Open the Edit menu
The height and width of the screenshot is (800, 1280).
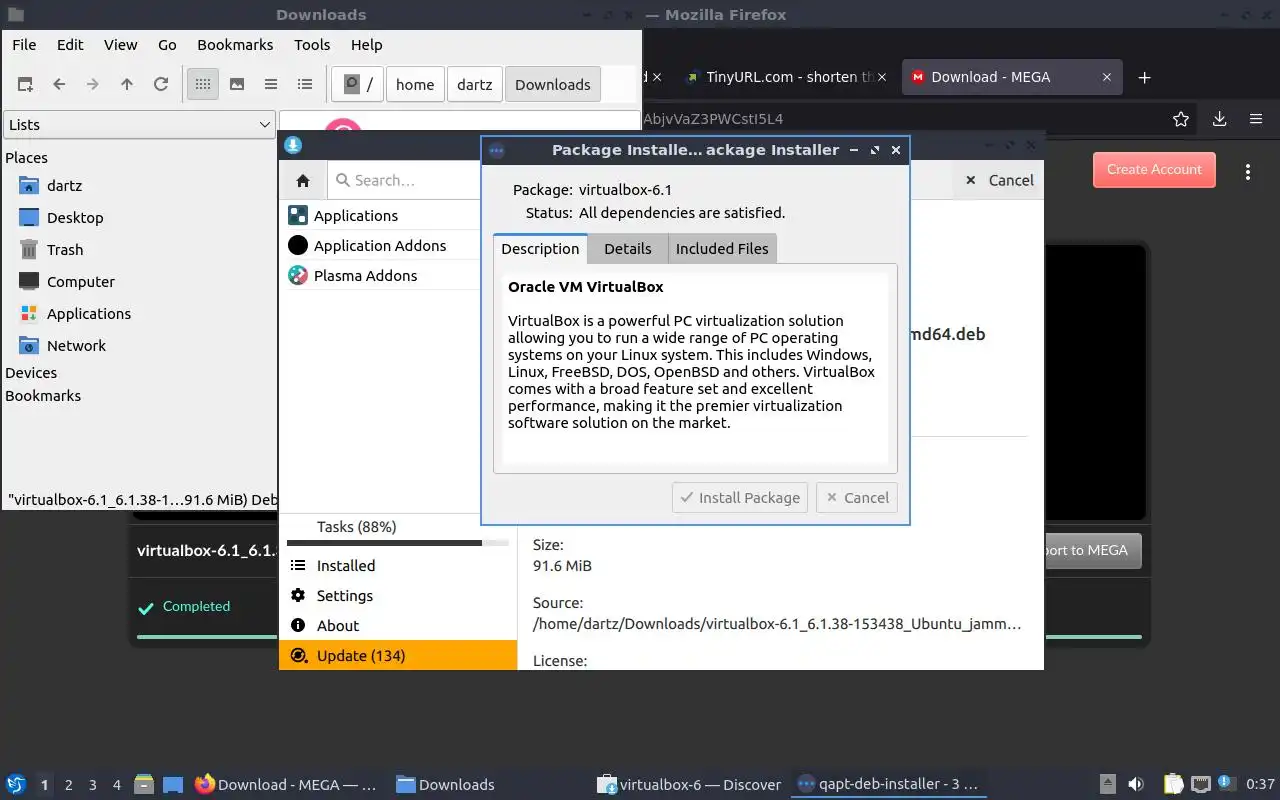pyautogui.click(x=70, y=45)
